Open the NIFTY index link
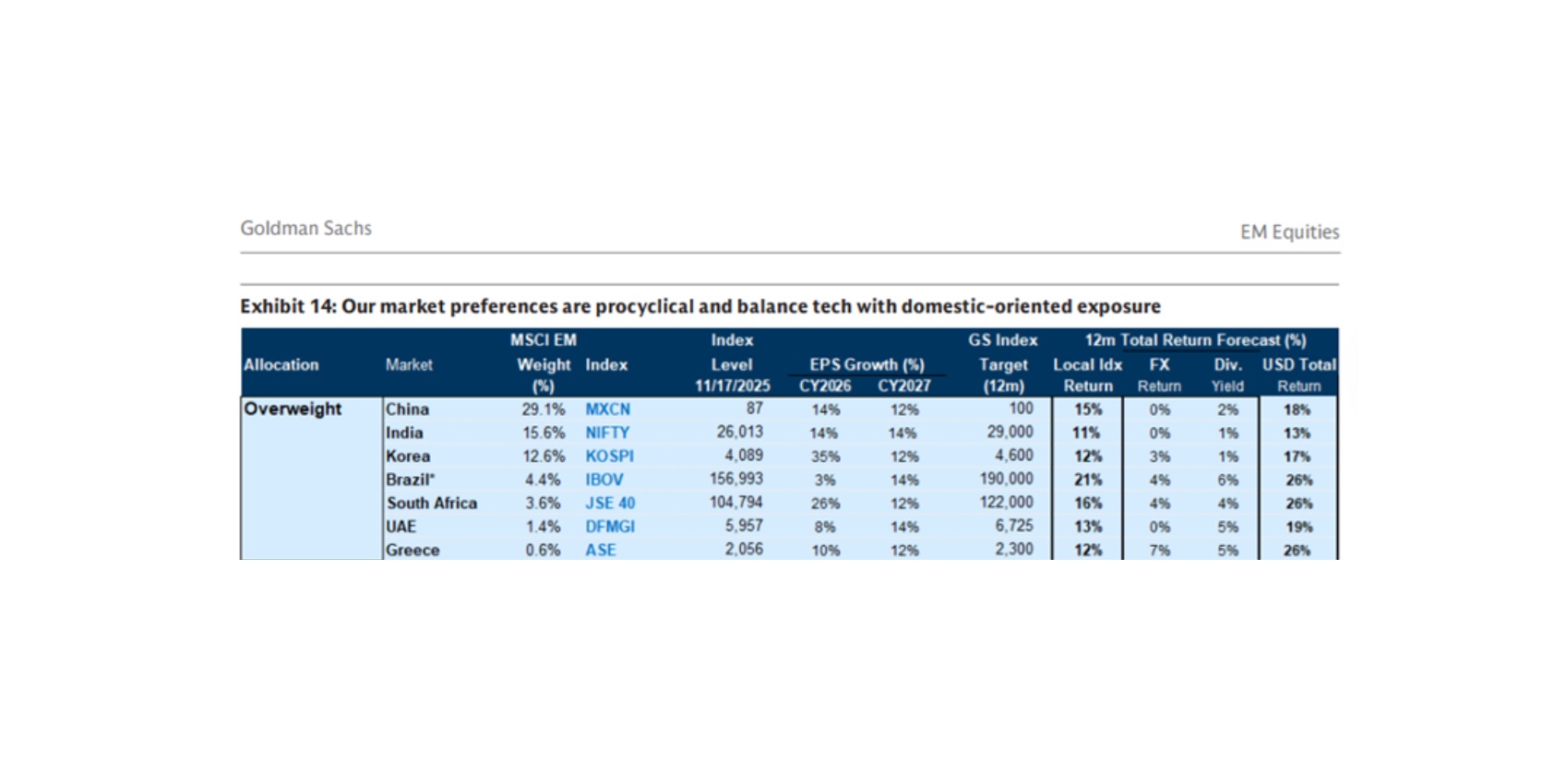Image resolution: width=1566 pixels, height=784 pixels. (607, 433)
